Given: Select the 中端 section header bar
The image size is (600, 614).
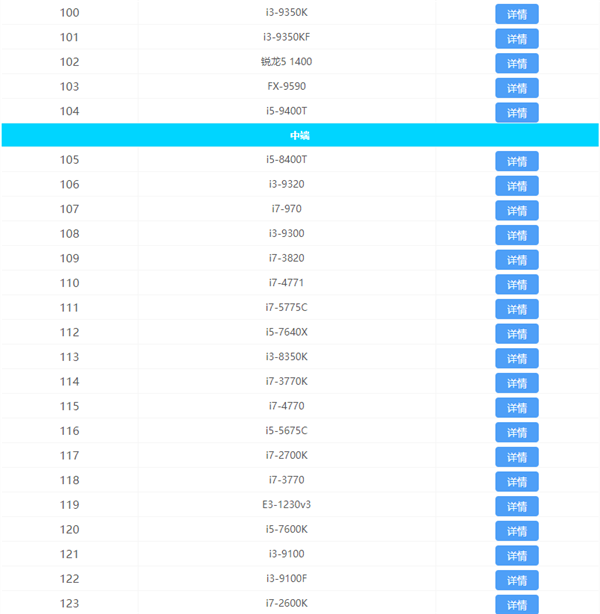Looking at the screenshot, I should click(300, 135).
